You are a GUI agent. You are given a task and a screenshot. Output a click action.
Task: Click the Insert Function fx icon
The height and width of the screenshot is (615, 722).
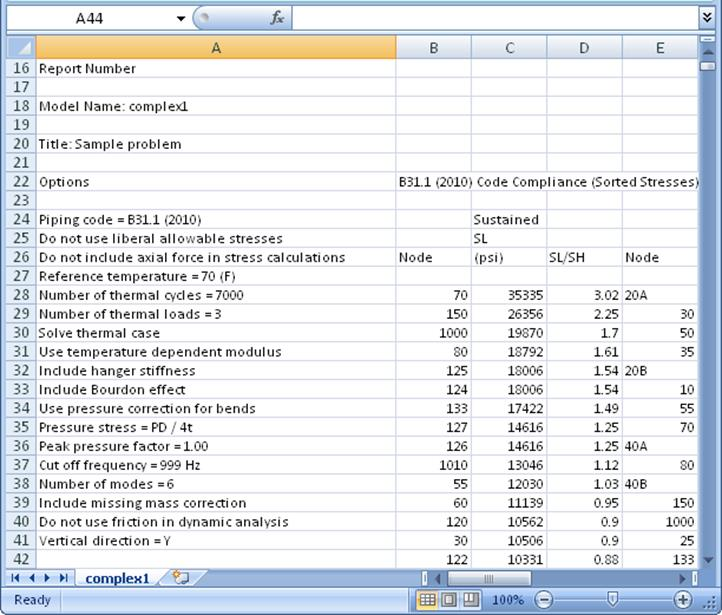click(x=277, y=18)
